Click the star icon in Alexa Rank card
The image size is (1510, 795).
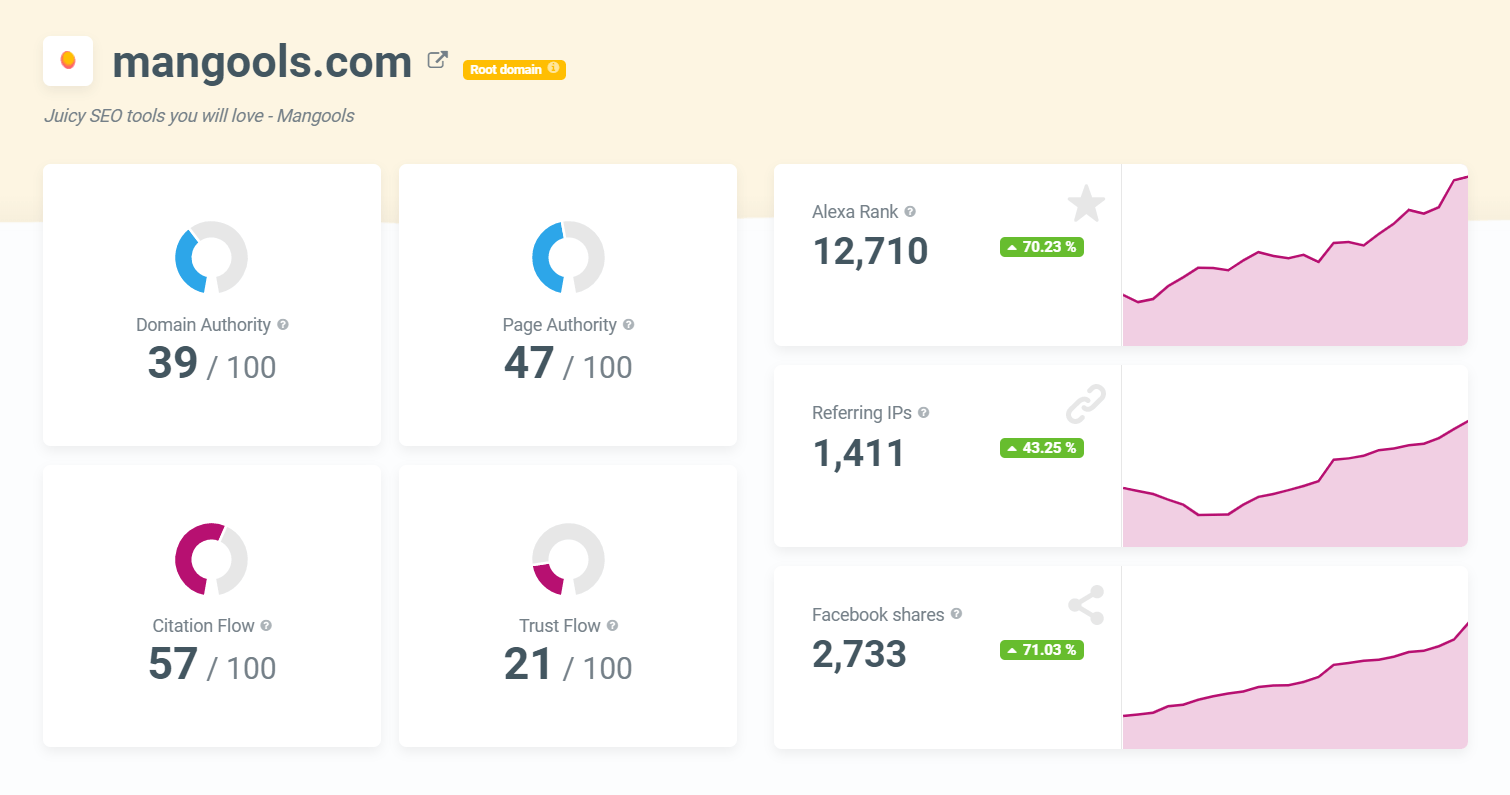1086,204
